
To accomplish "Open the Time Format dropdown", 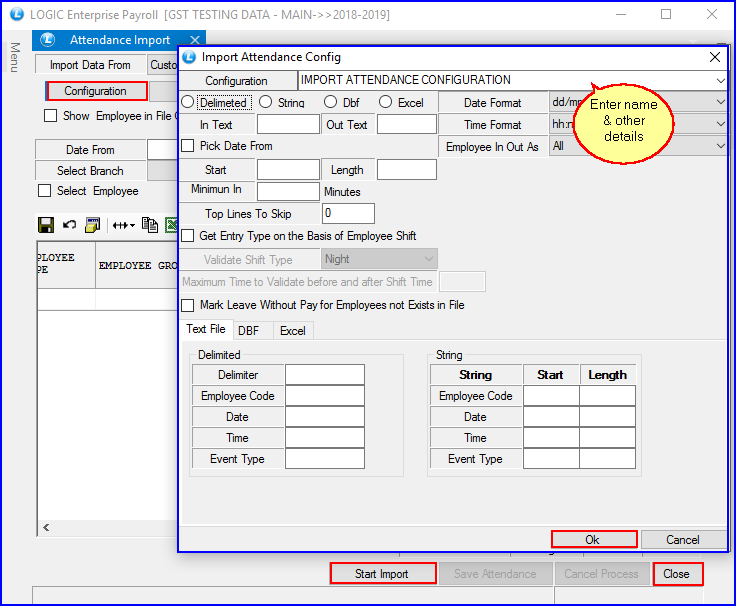I will [720, 124].
